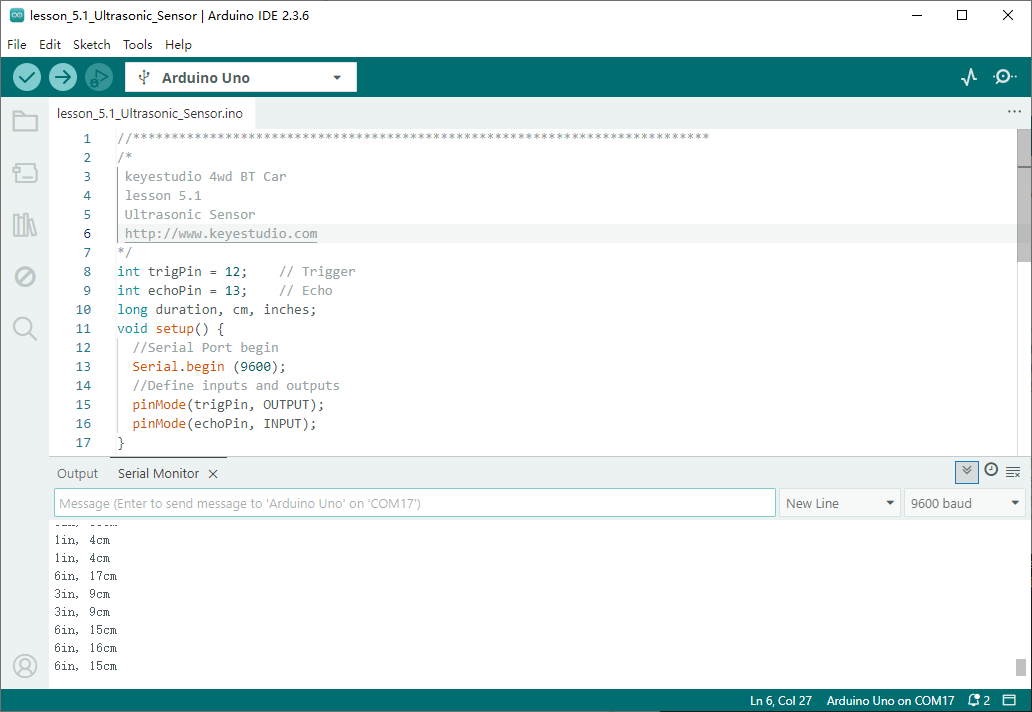
Task: Click the '6in, 17cm' serial output line
Action: pos(86,576)
